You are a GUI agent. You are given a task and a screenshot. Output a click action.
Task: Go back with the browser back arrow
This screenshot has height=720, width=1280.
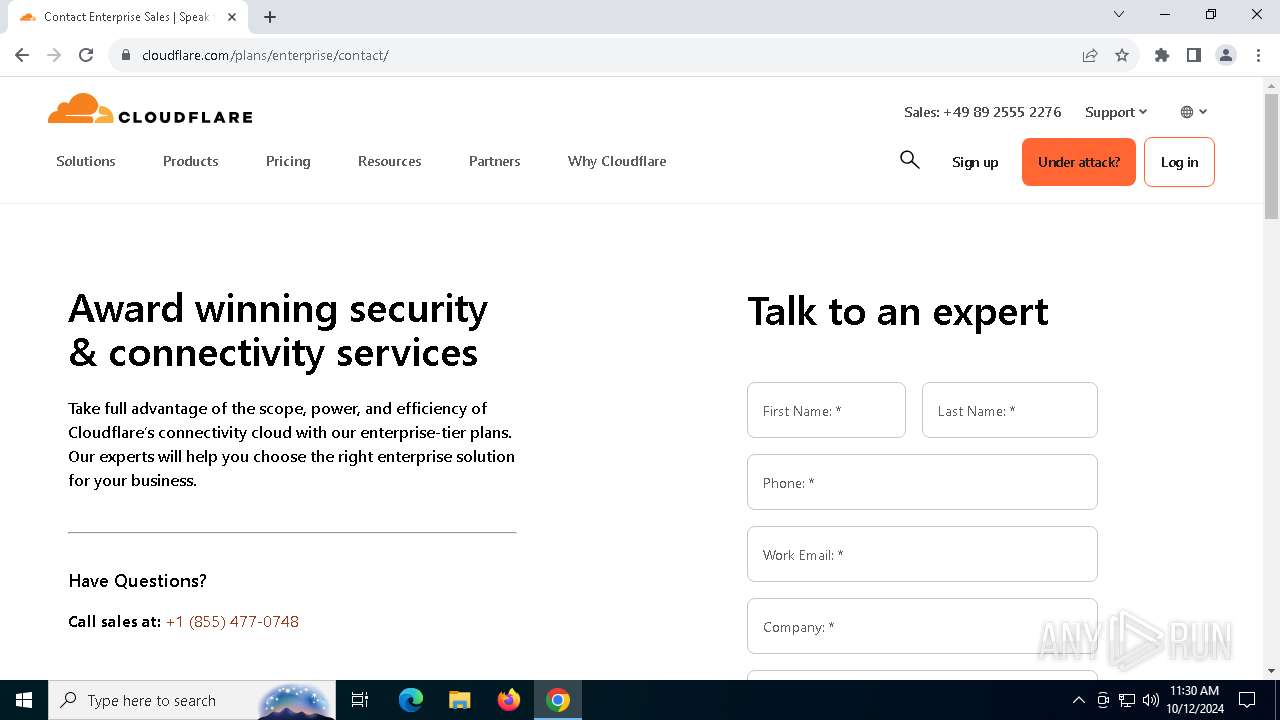pyautogui.click(x=22, y=55)
